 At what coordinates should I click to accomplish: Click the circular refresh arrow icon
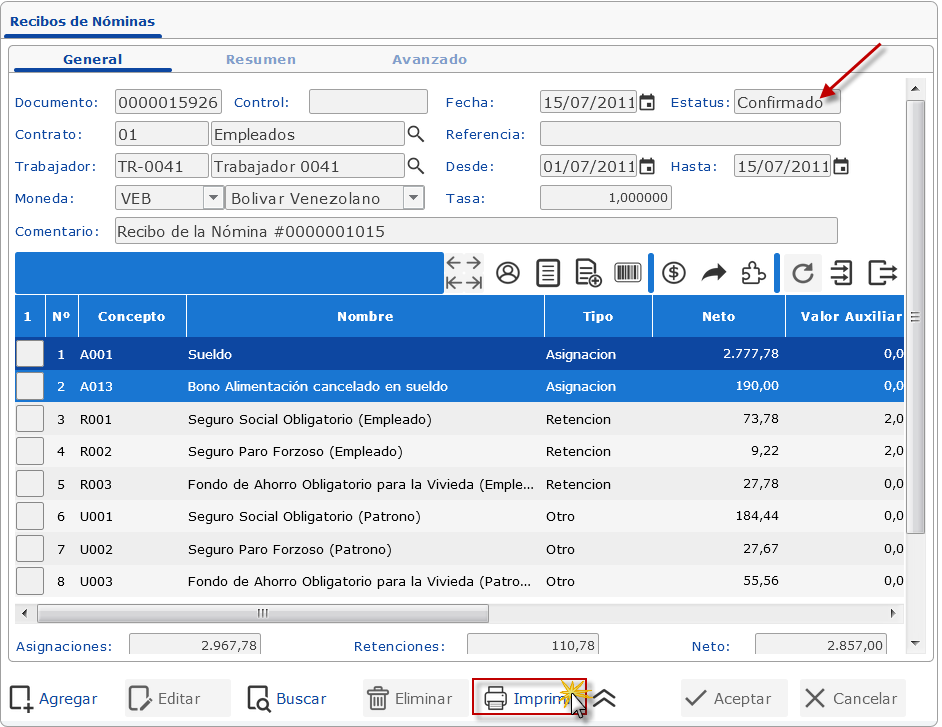(802, 273)
